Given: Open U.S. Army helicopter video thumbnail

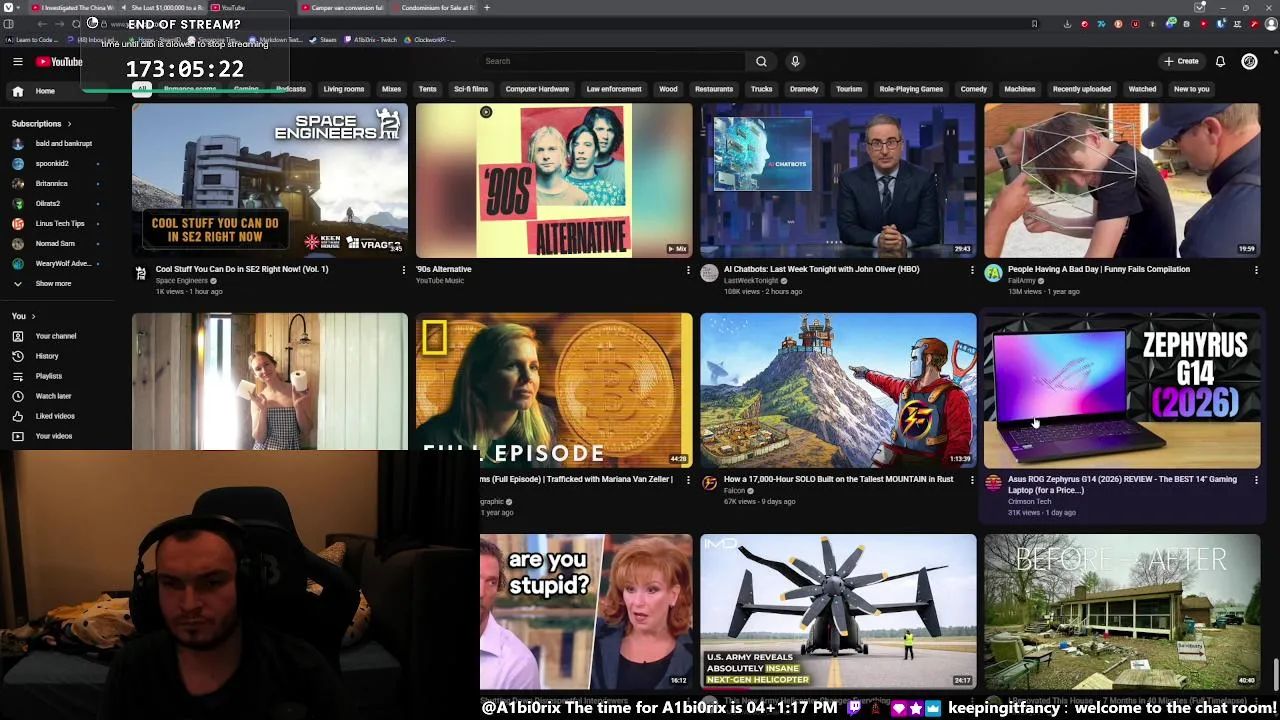Looking at the screenshot, I should point(838,612).
